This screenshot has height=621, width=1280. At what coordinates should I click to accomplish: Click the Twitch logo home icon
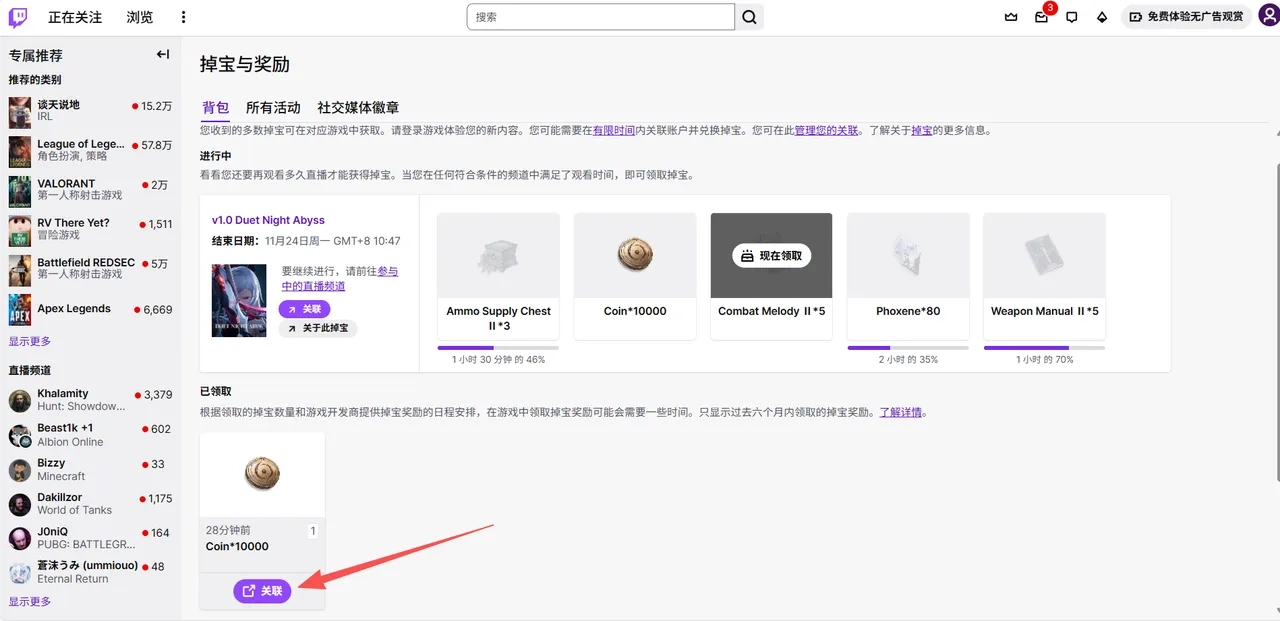18,17
